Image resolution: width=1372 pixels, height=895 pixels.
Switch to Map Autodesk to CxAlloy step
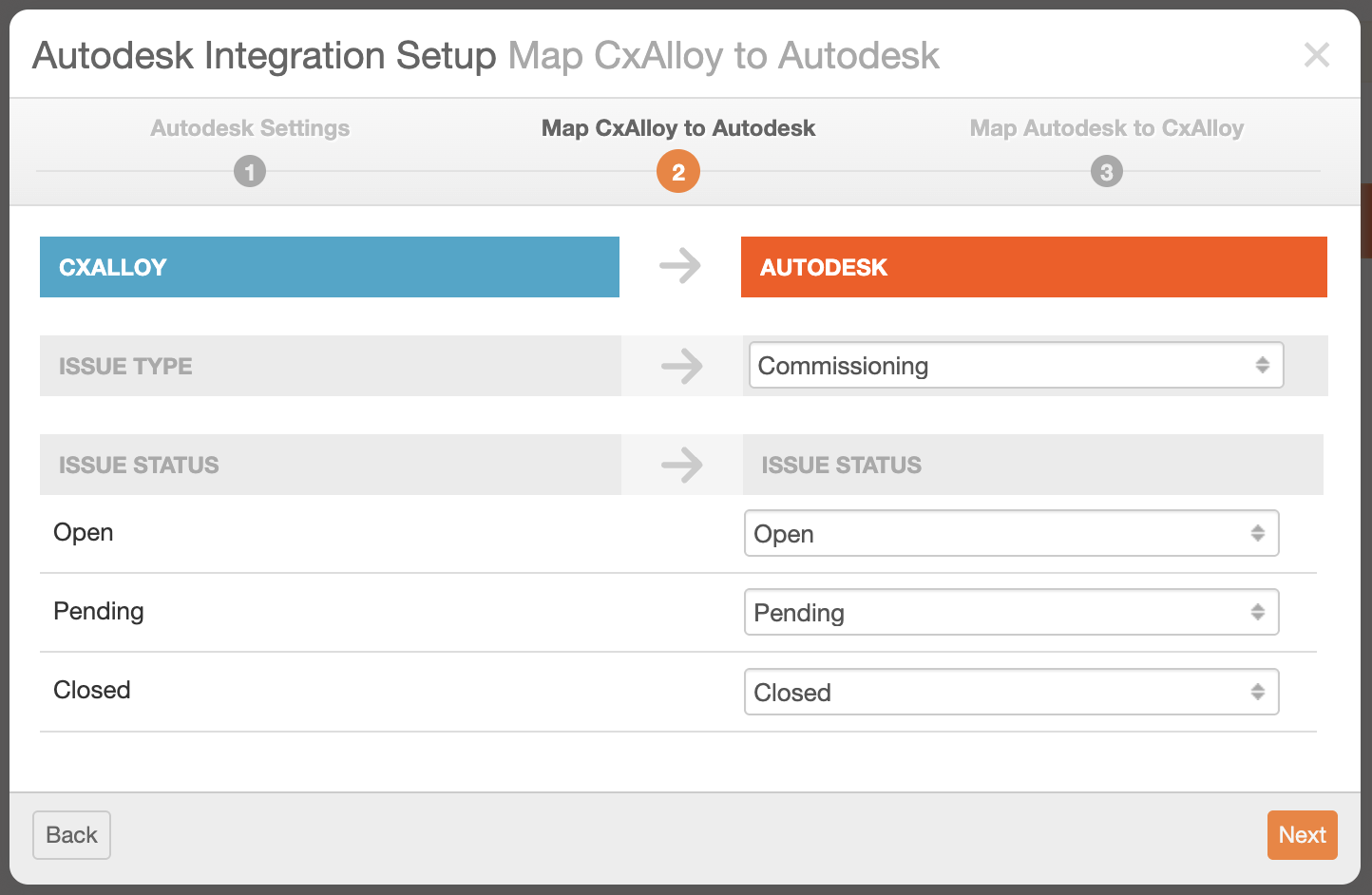(1106, 128)
